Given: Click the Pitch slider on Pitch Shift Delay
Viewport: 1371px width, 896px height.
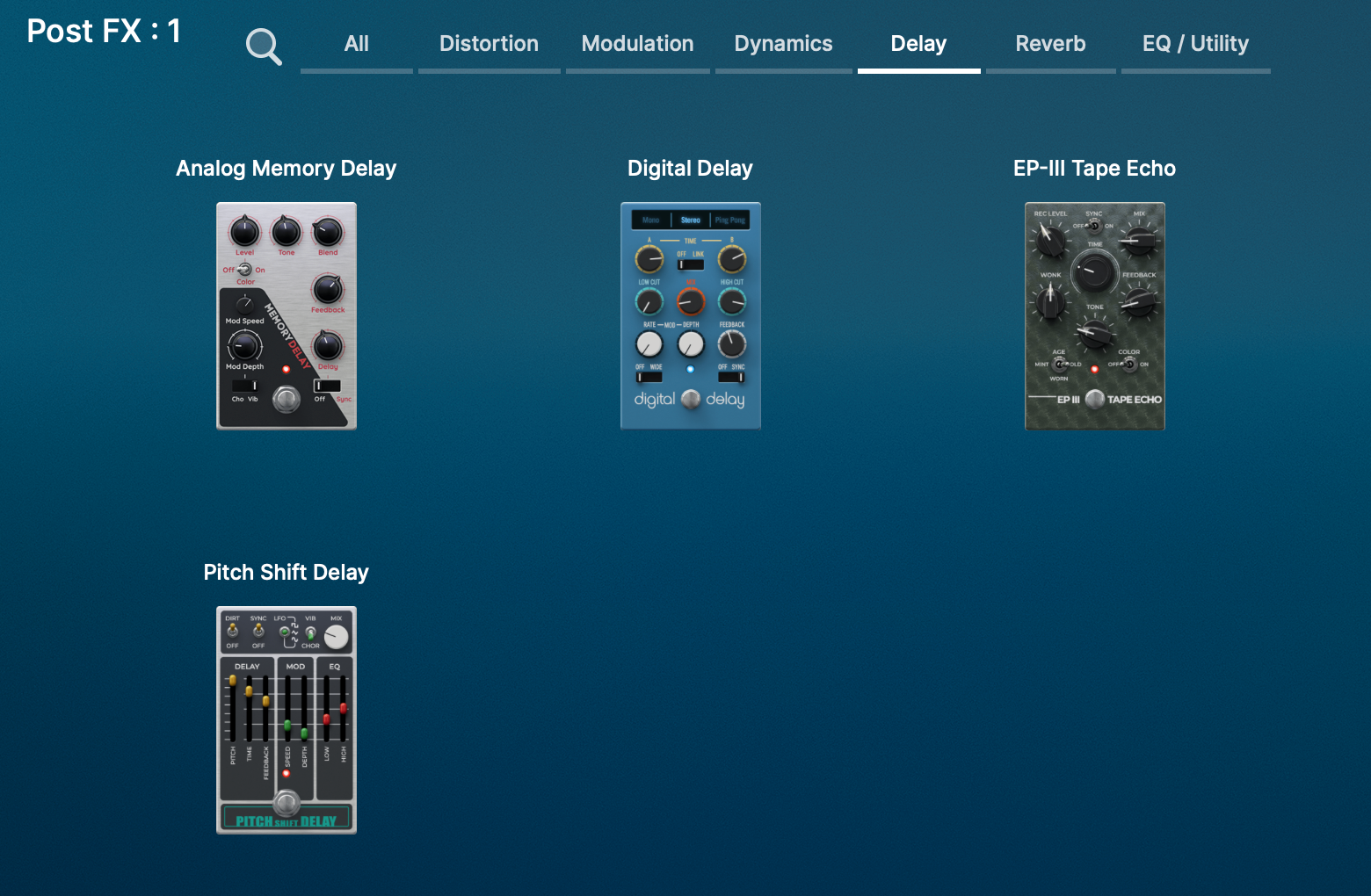Looking at the screenshot, I should tap(233, 681).
